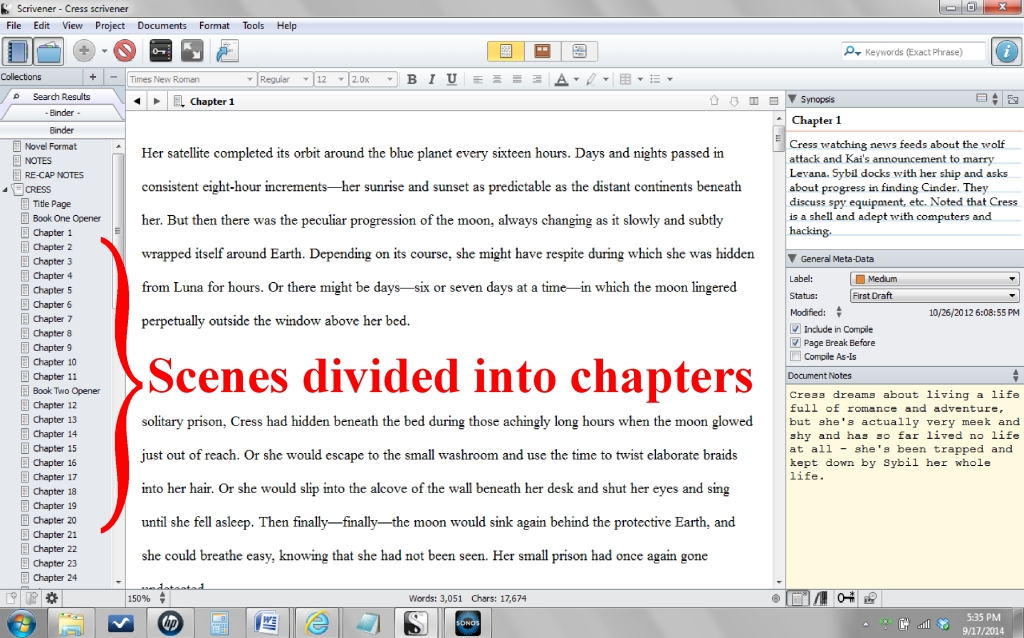Open the font style dropdown Regular
The width and height of the screenshot is (1024, 638).
coord(285,79)
